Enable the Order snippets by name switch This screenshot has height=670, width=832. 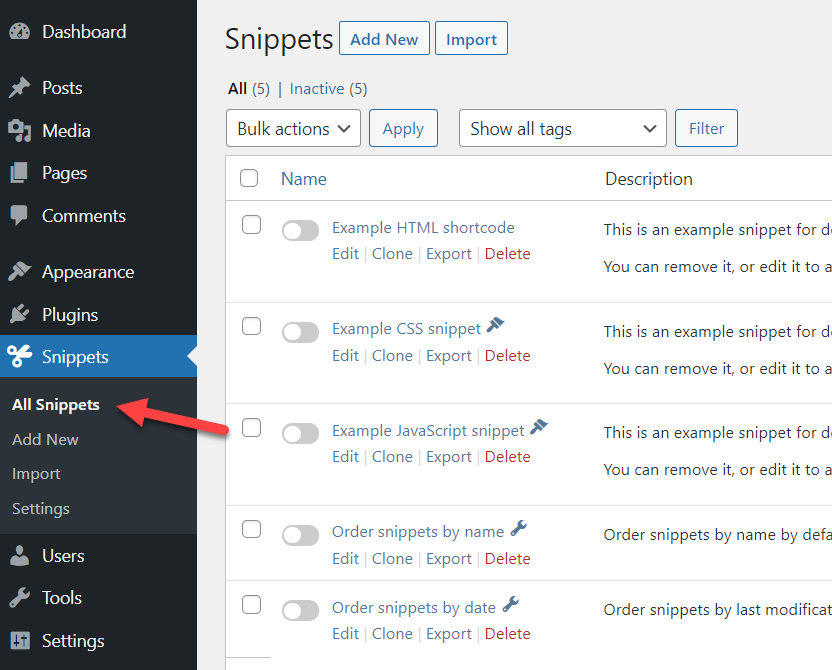(x=300, y=536)
